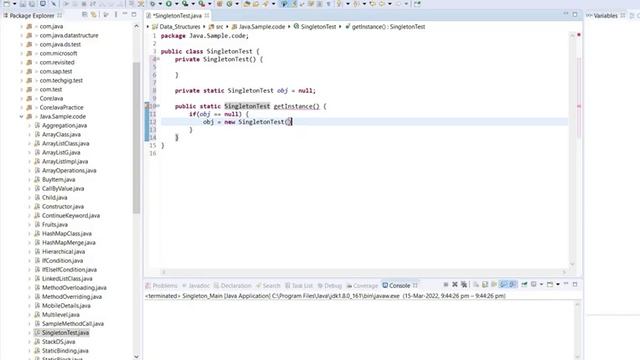
Task: Collapse the Java.Sample.code package node
Action: click(x=21, y=116)
